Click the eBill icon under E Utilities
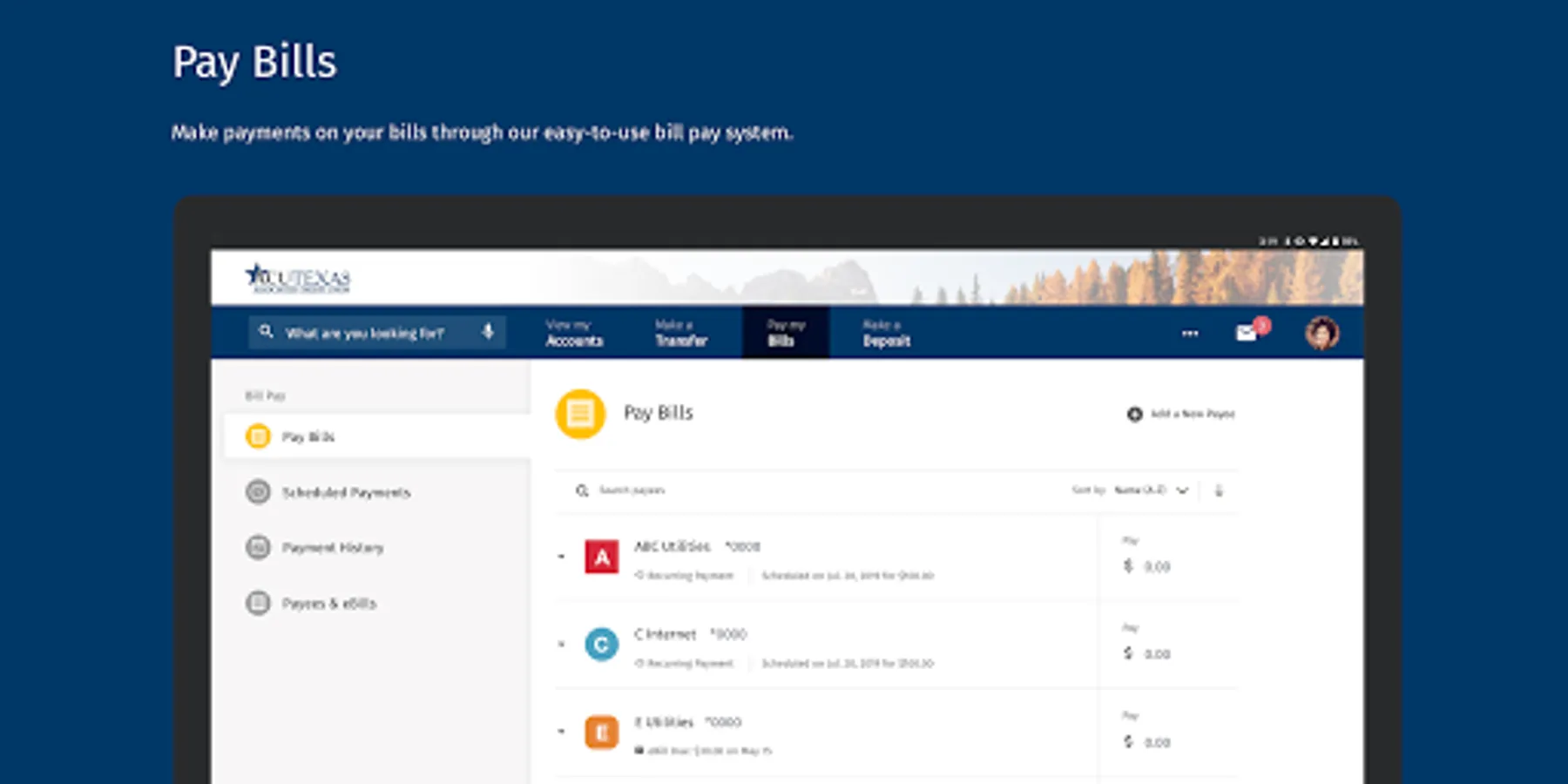This screenshot has height=784, width=1568. point(639,751)
